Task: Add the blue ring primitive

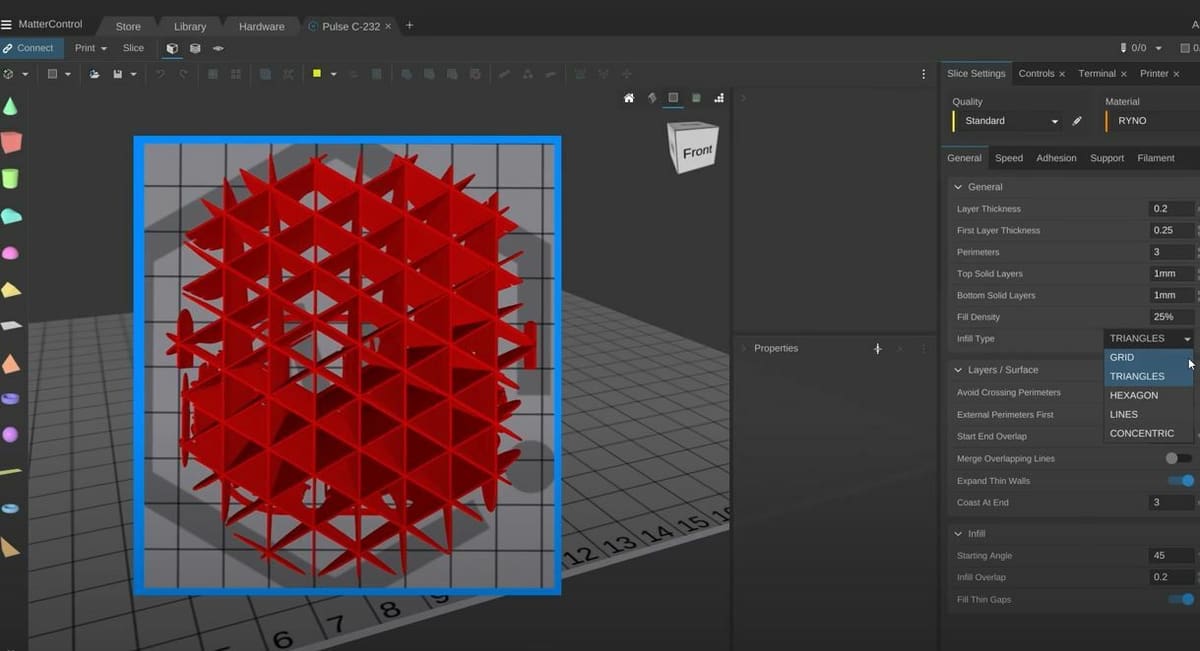Action: point(10,508)
